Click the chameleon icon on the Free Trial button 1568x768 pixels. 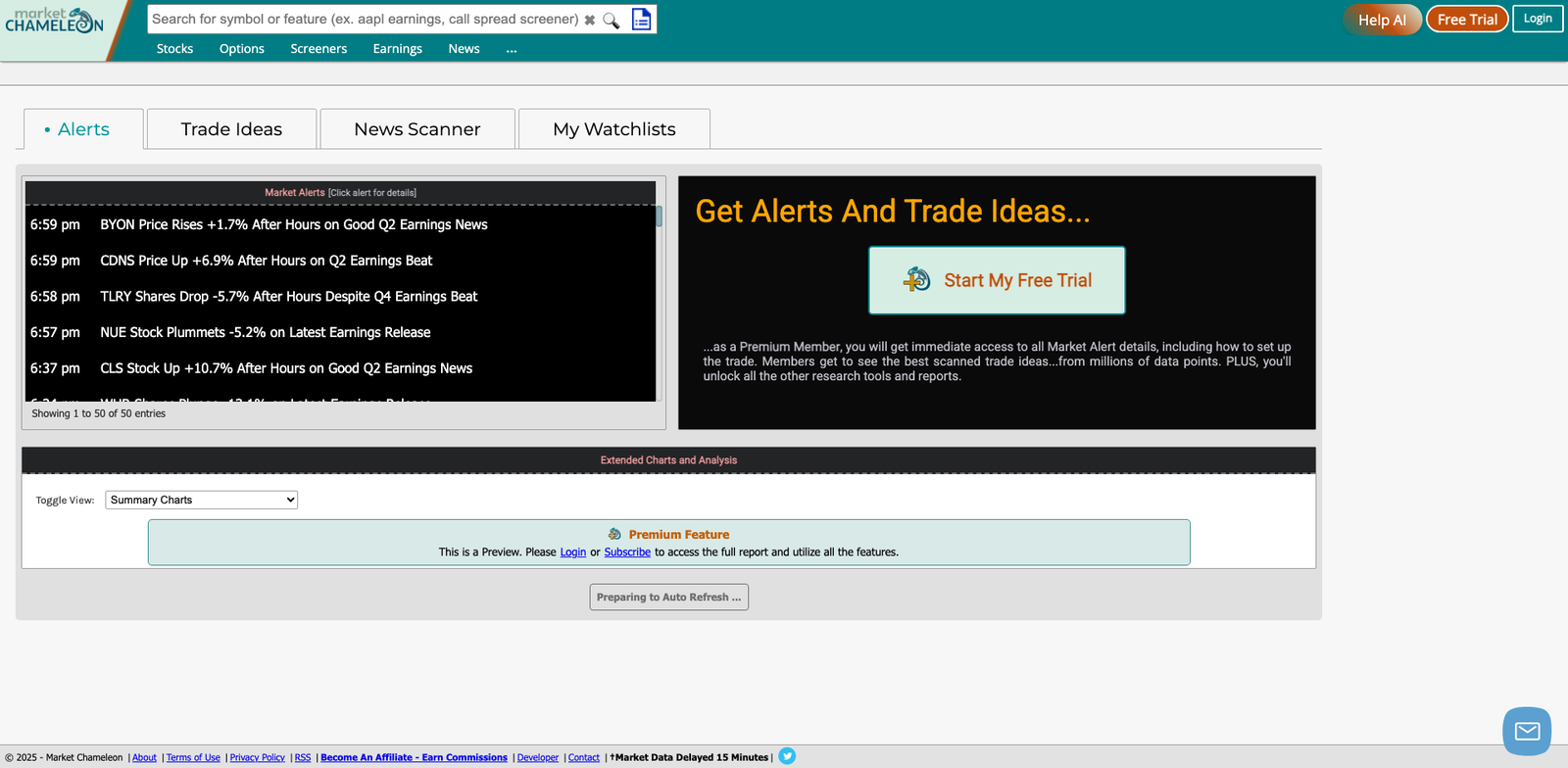coord(917,279)
